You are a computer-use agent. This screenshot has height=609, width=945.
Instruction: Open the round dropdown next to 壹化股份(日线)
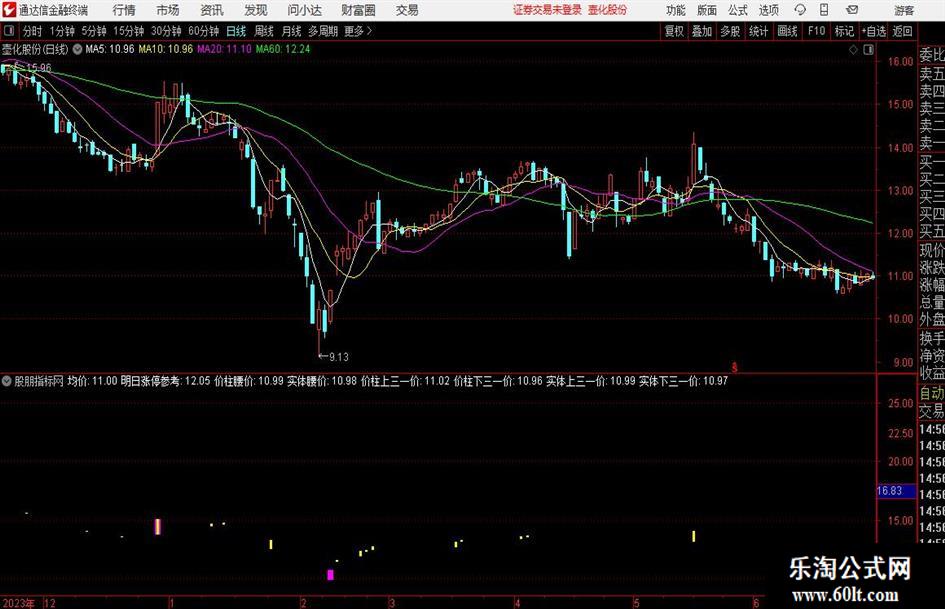tap(77, 49)
